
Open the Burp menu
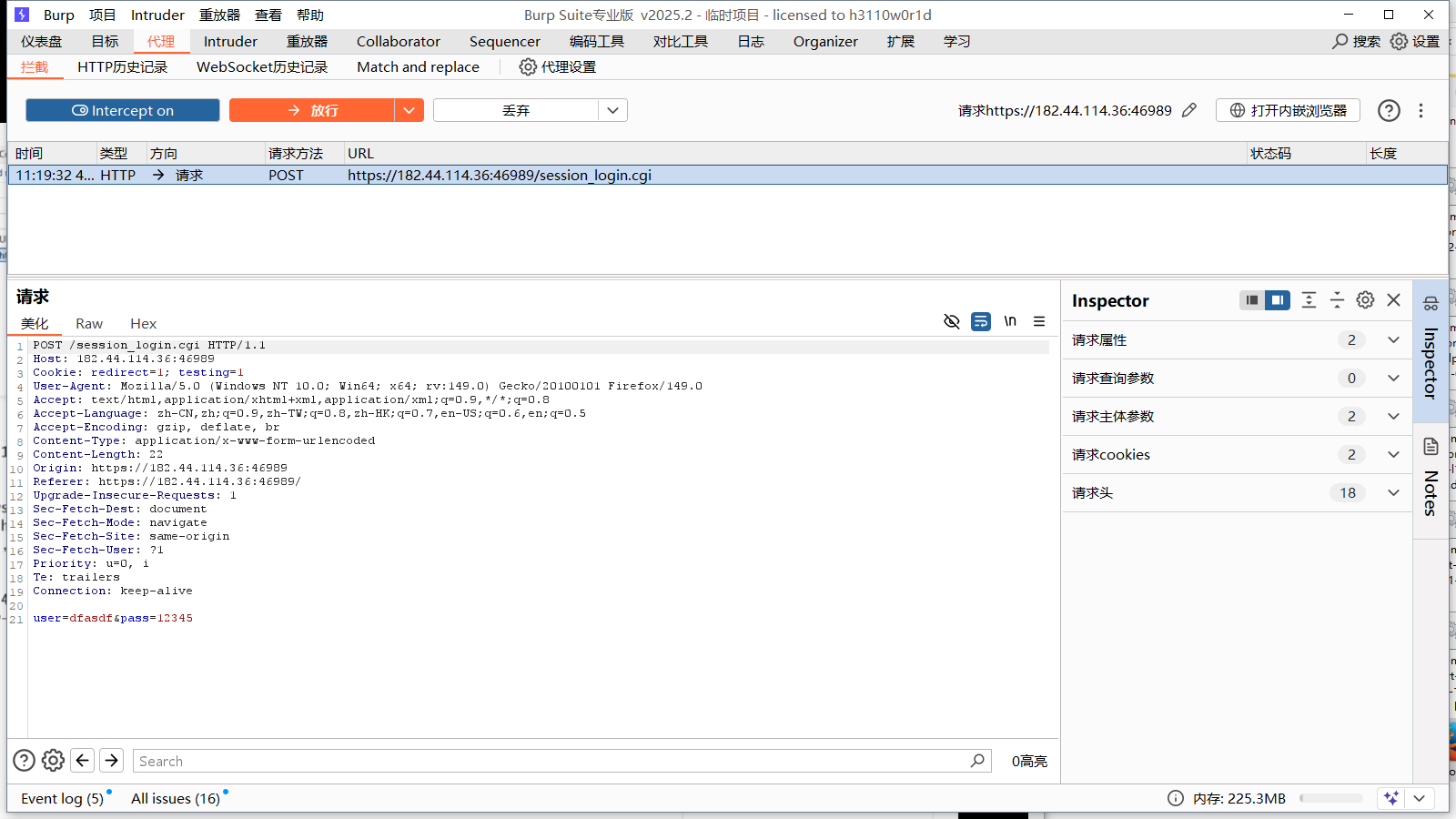(59, 15)
